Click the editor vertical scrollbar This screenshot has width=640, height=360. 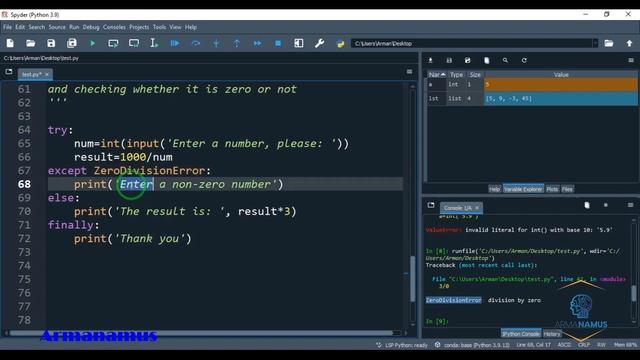[413, 278]
